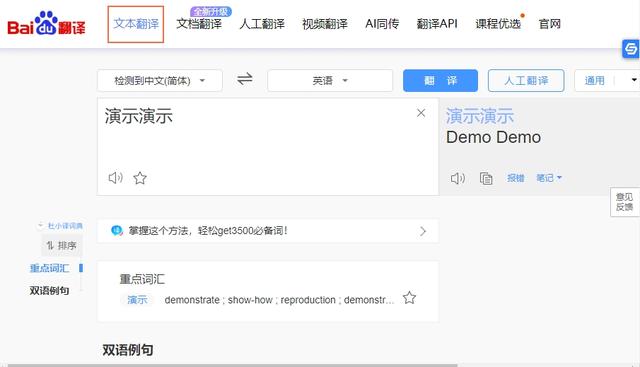Screen dimensions: 640x367
Task: Click the 排序 sort button
Action: 62,245
